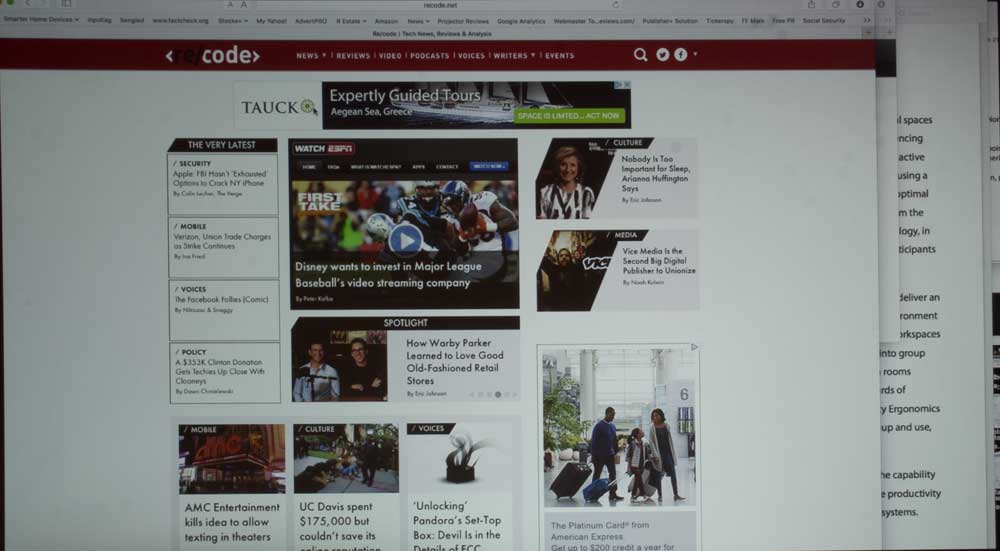The width and height of the screenshot is (1000, 551).
Task: Click the recode.net address bar
Action: [440, 5]
